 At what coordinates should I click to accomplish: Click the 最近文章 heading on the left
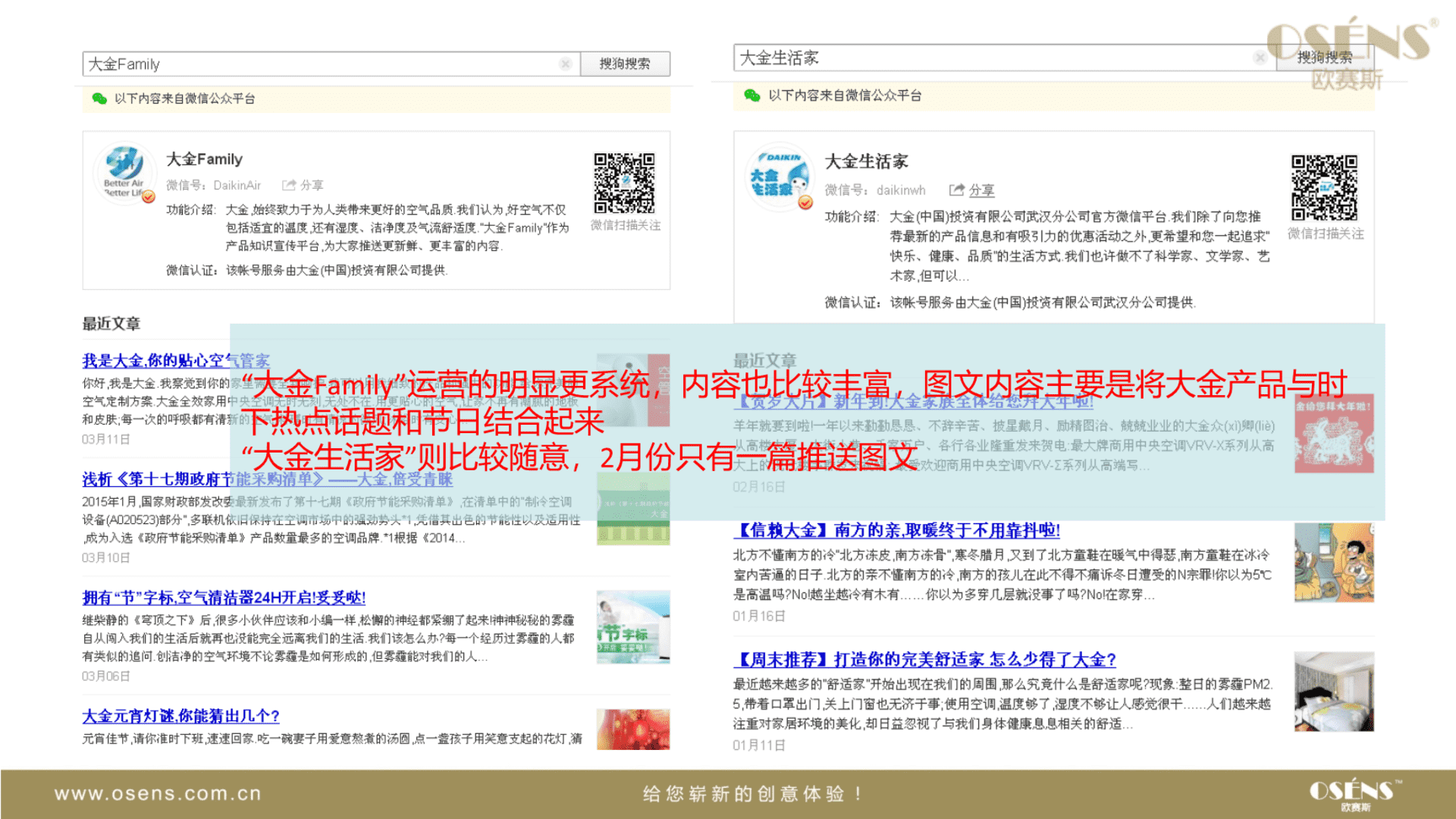tap(111, 324)
